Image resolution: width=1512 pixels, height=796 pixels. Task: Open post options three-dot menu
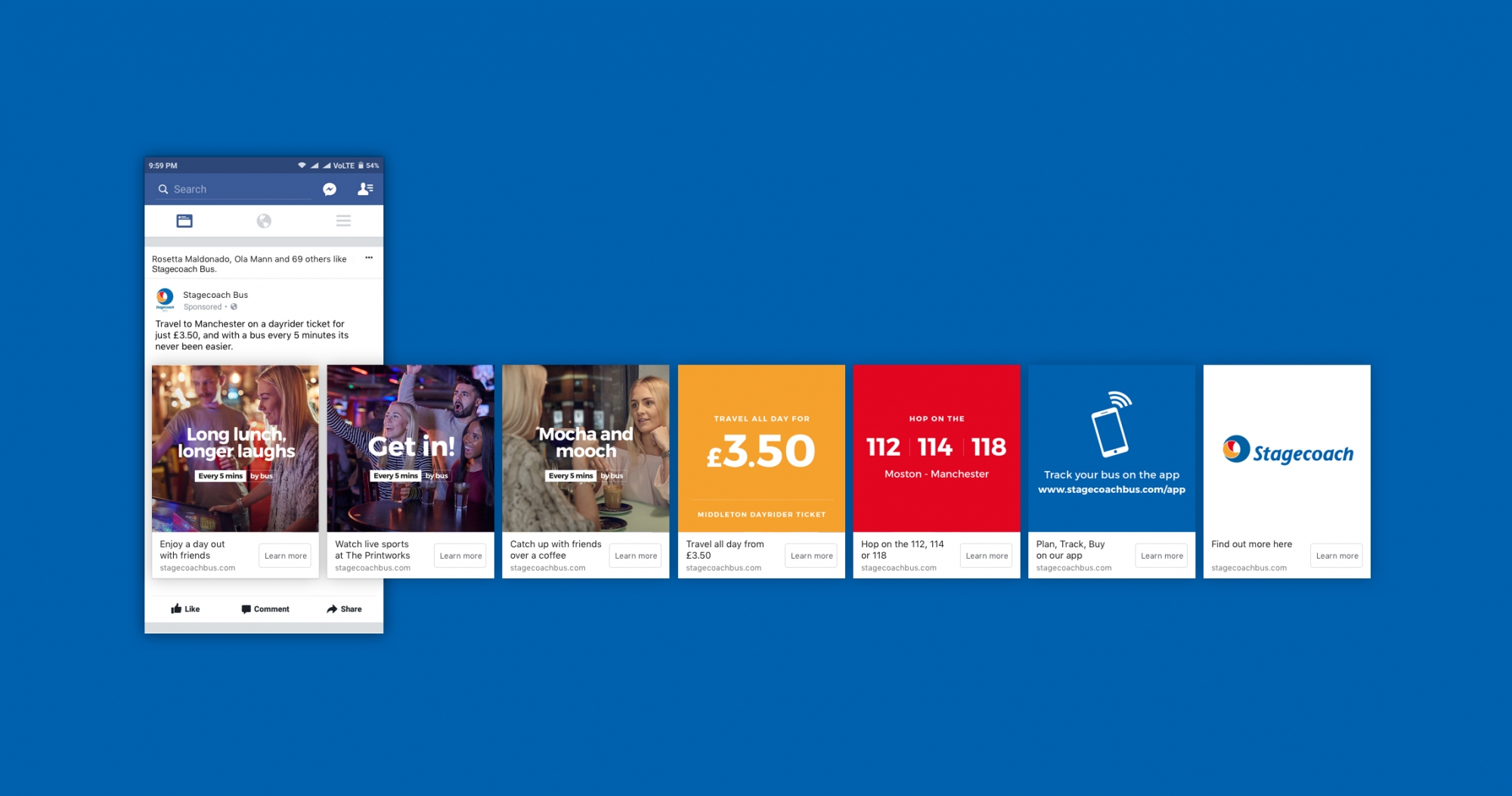[369, 258]
